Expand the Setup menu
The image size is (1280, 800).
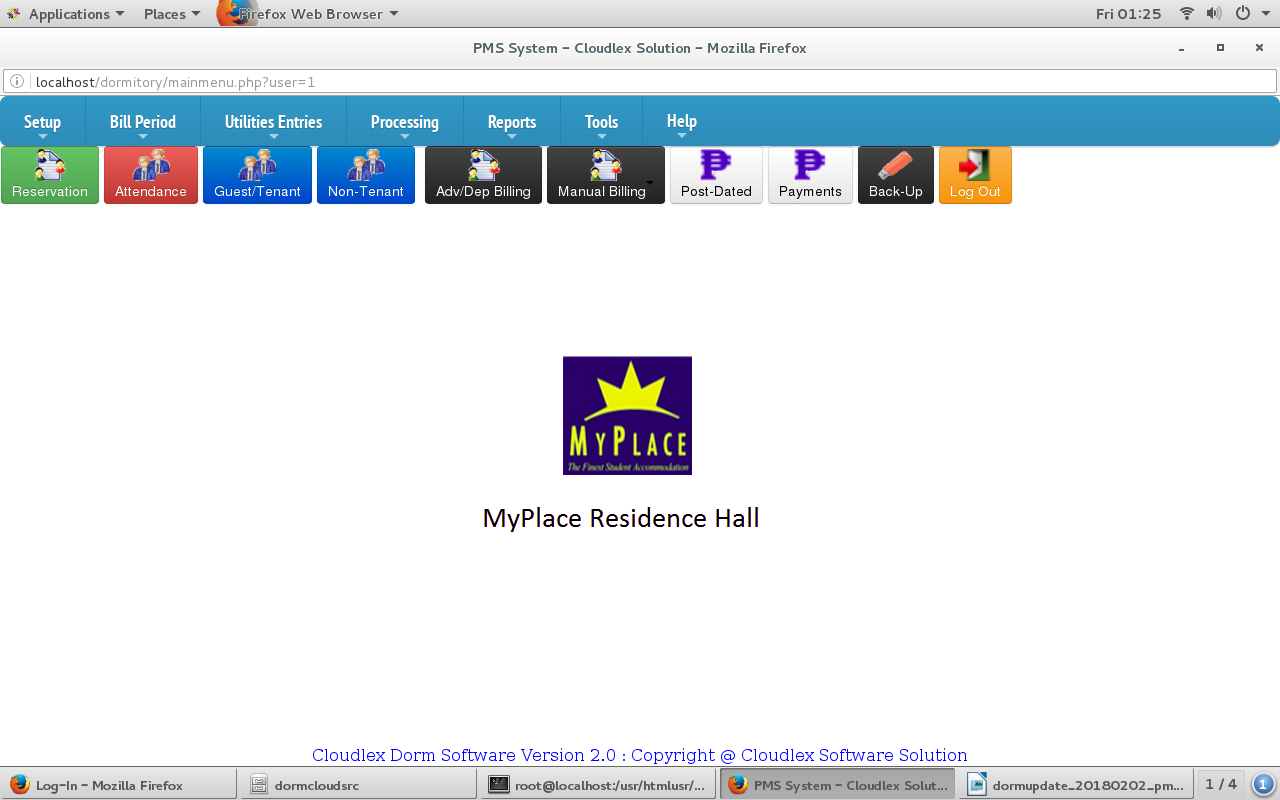[x=42, y=122]
